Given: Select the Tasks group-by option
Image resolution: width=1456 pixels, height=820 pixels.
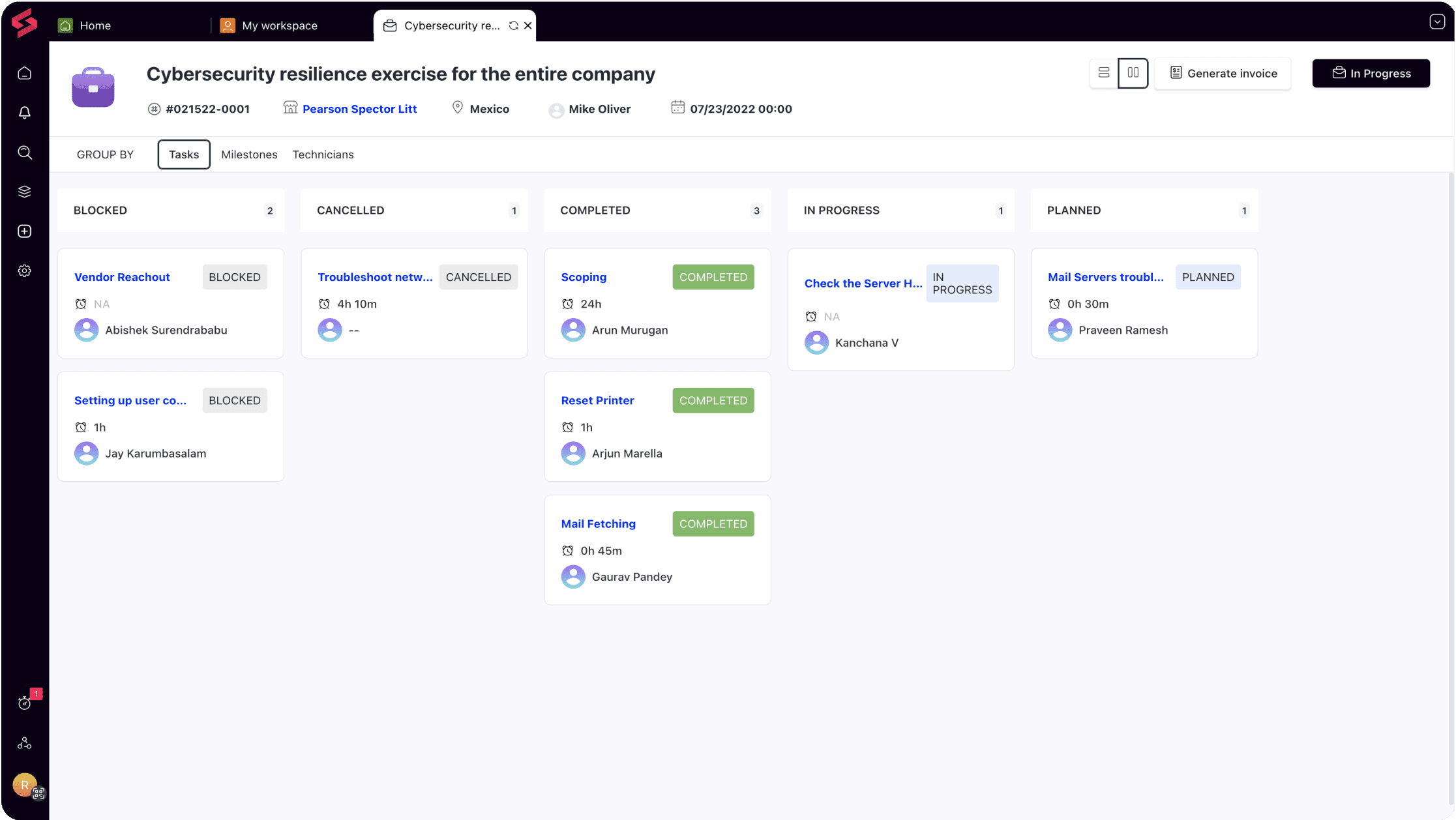Looking at the screenshot, I should click(x=183, y=154).
